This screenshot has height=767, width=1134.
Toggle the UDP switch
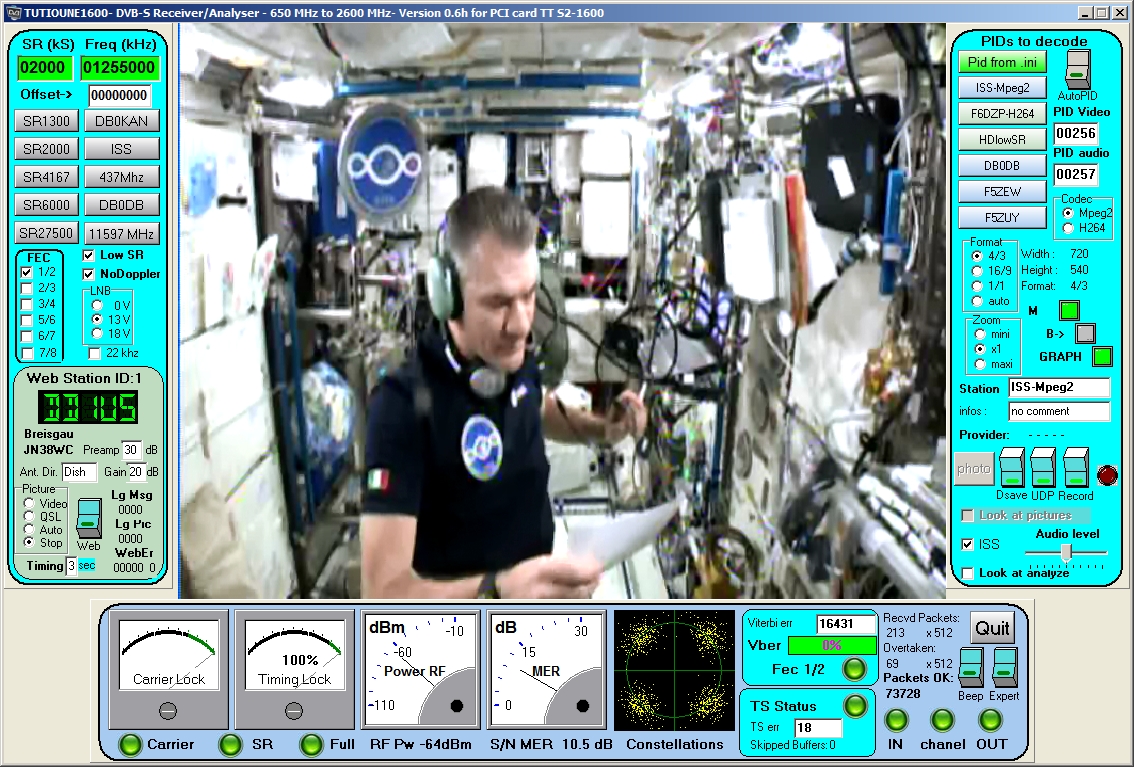click(1043, 467)
